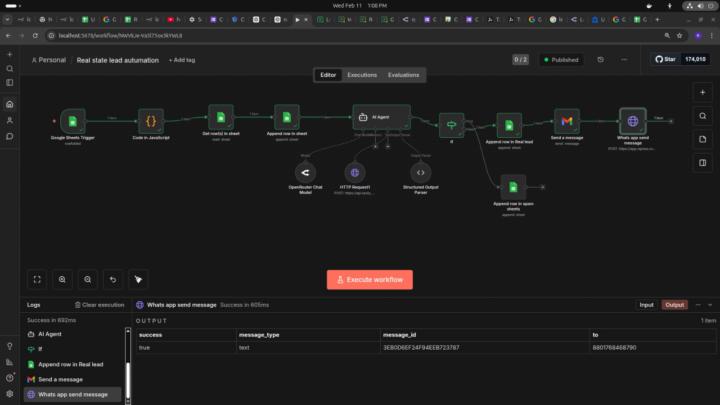Collapse the logs panel with chevron
Image resolution: width=720 pixels, height=405 pixels.
(710, 305)
